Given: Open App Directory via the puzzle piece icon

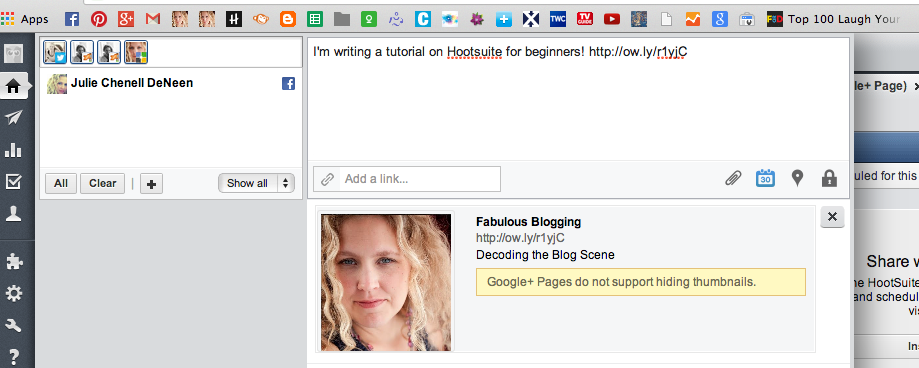Looking at the screenshot, I should (x=13, y=261).
